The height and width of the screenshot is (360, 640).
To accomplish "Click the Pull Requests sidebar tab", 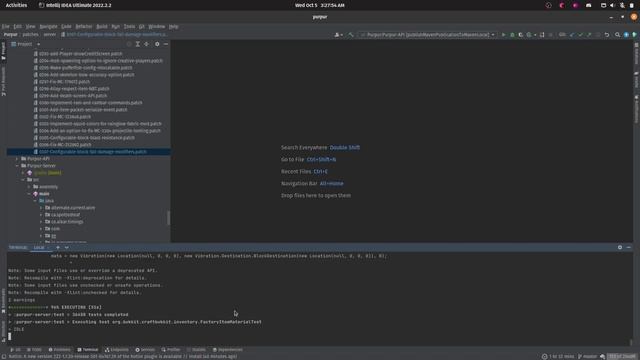I will click(3, 82).
